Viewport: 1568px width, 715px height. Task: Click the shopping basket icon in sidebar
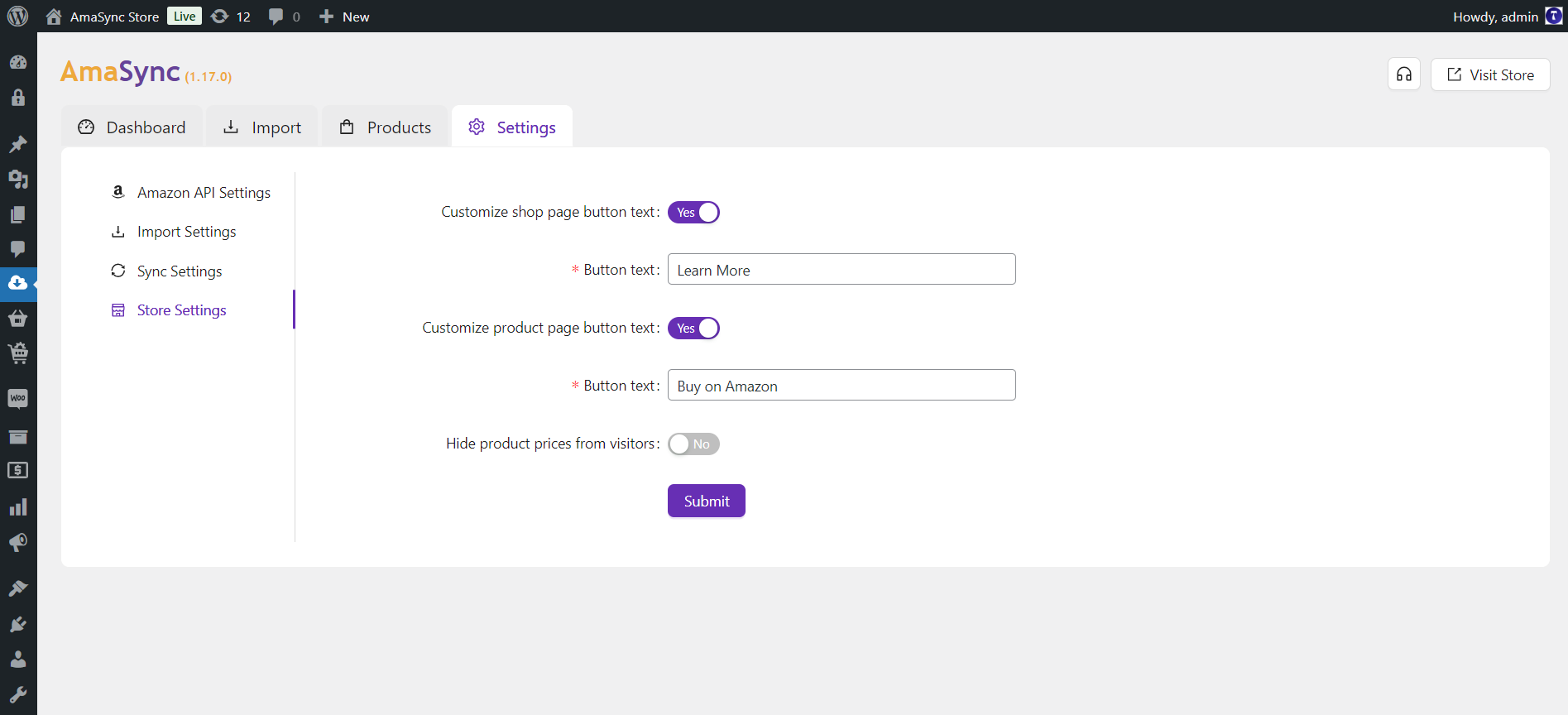[x=18, y=318]
